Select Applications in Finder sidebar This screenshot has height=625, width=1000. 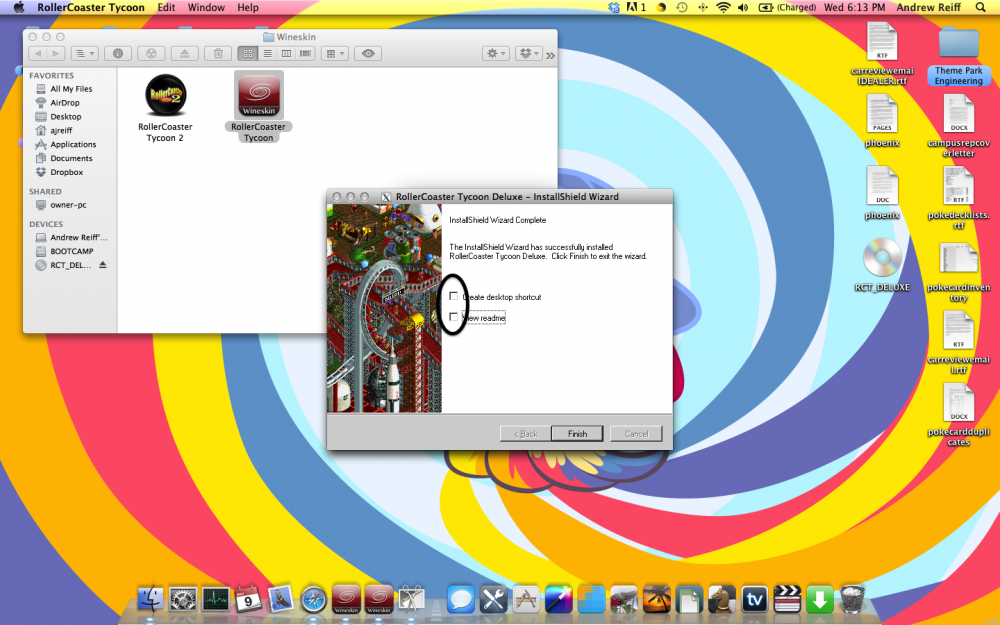[72, 145]
